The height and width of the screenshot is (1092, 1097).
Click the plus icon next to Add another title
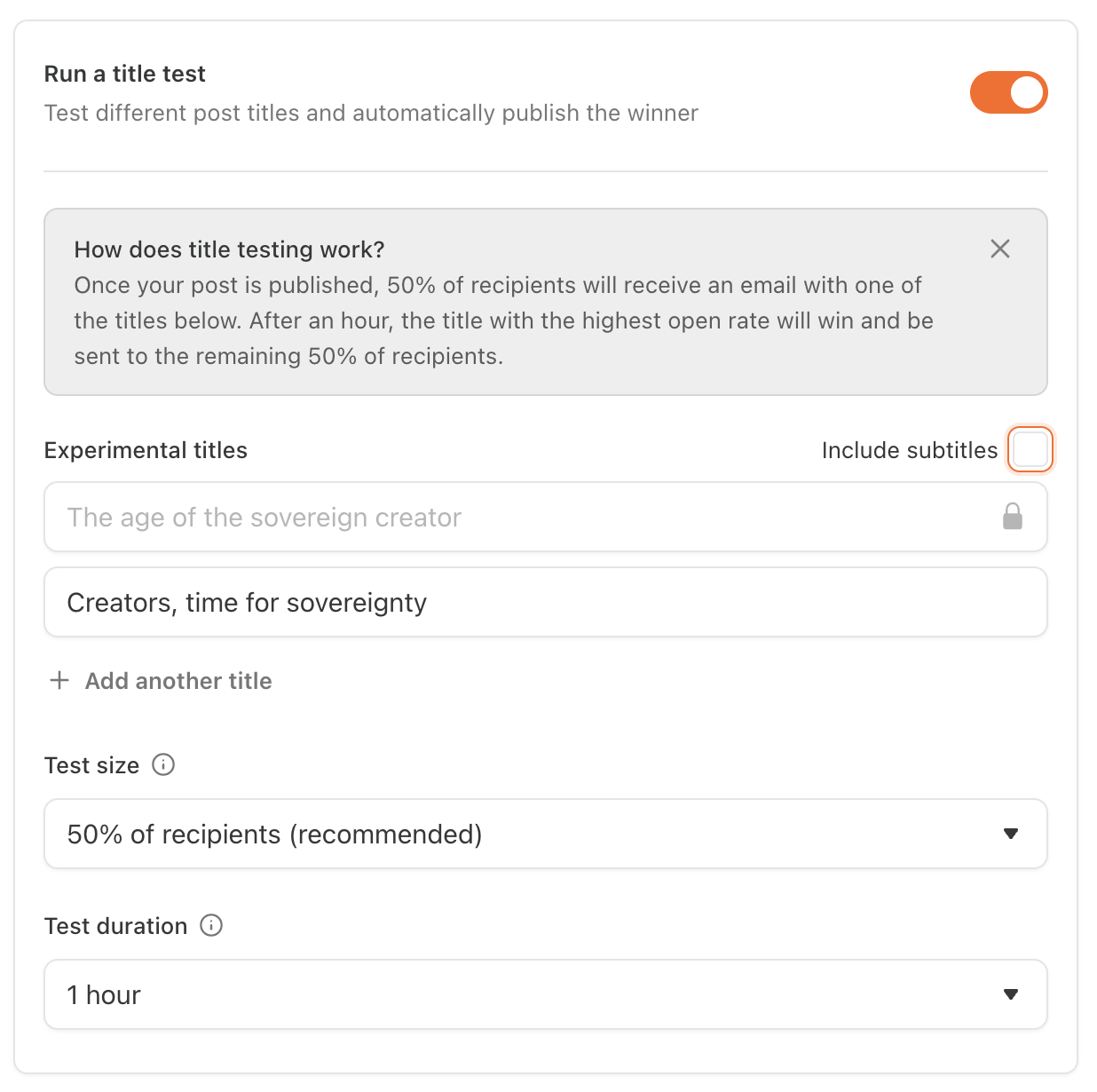[x=59, y=680]
